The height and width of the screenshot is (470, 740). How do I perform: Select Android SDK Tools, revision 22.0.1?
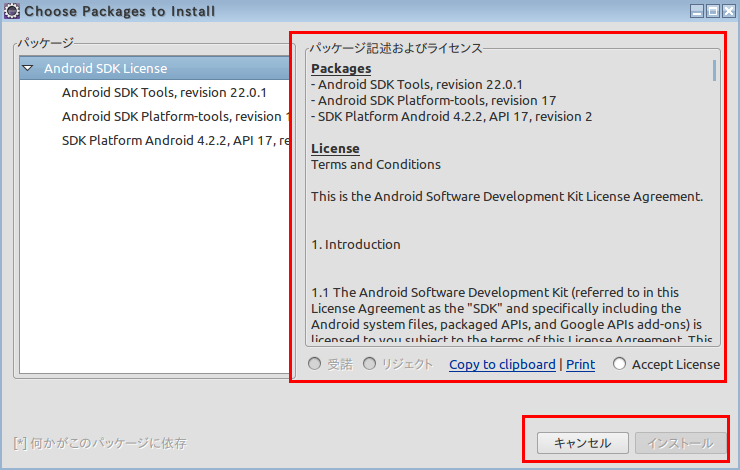(x=164, y=92)
